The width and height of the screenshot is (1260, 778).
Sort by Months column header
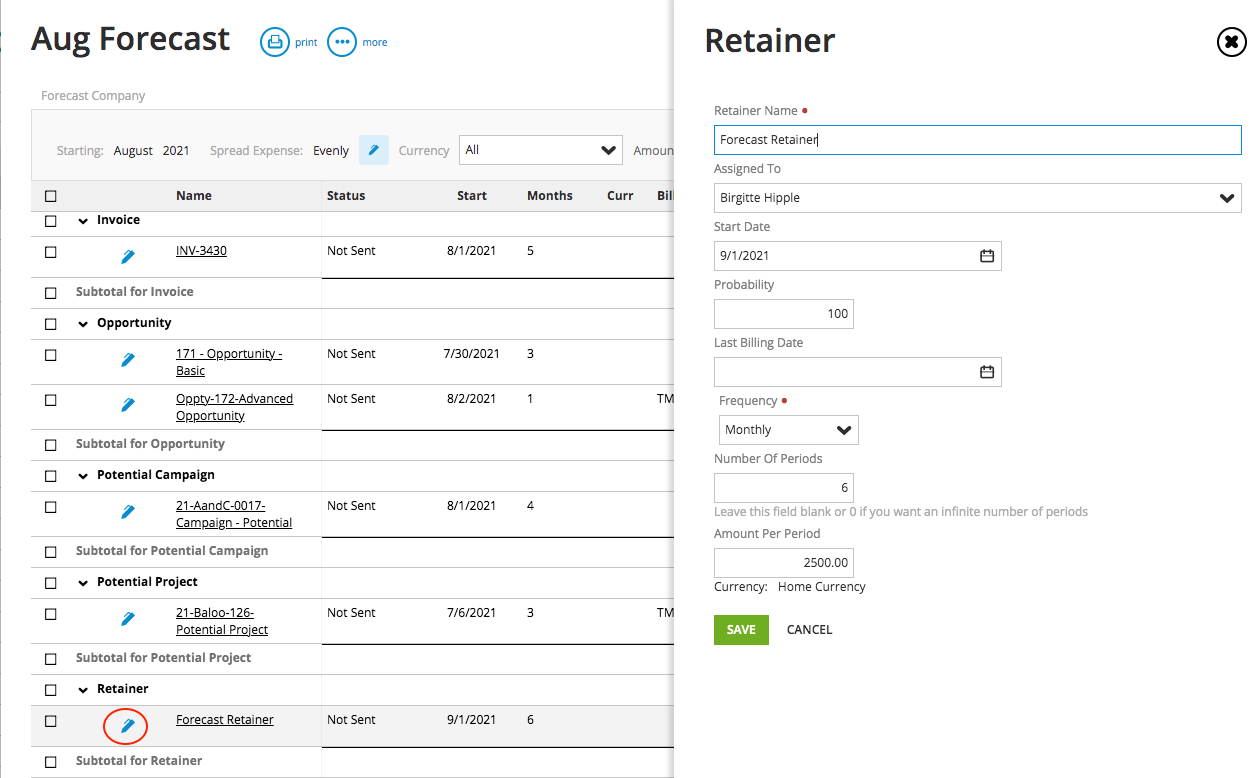(x=550, y=196)
